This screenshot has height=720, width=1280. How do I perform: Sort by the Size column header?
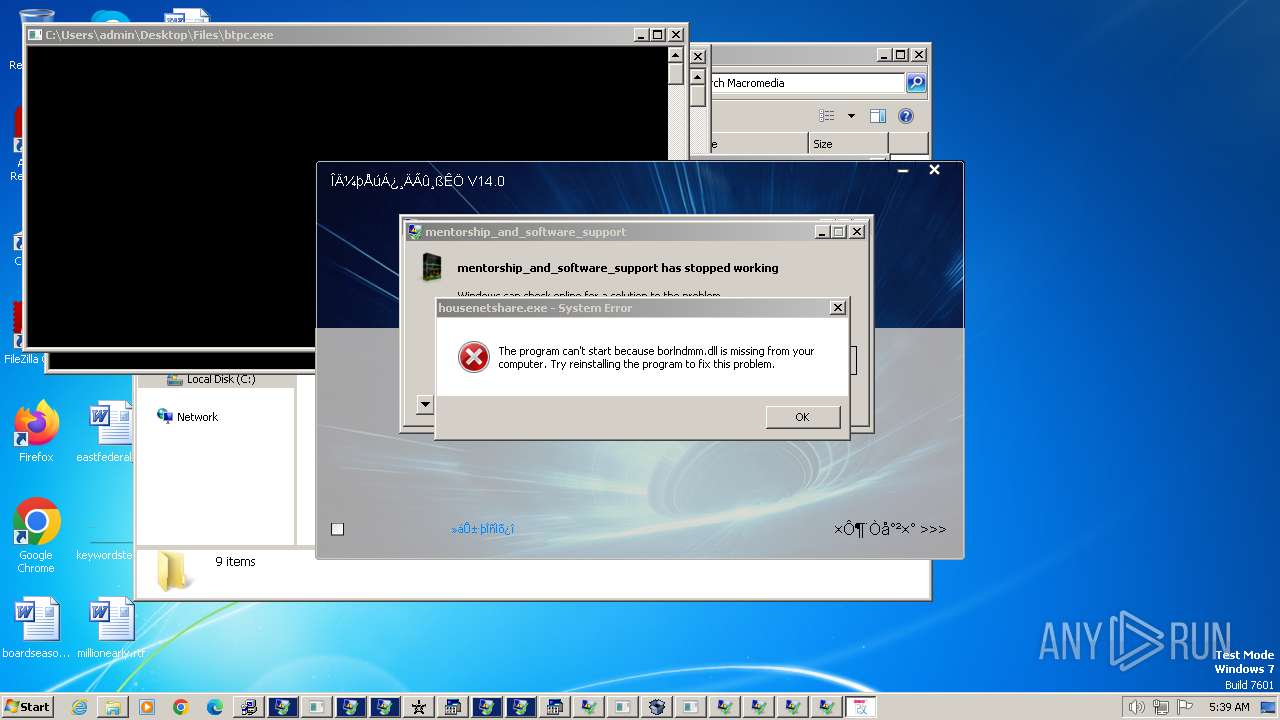coord(848,144)
